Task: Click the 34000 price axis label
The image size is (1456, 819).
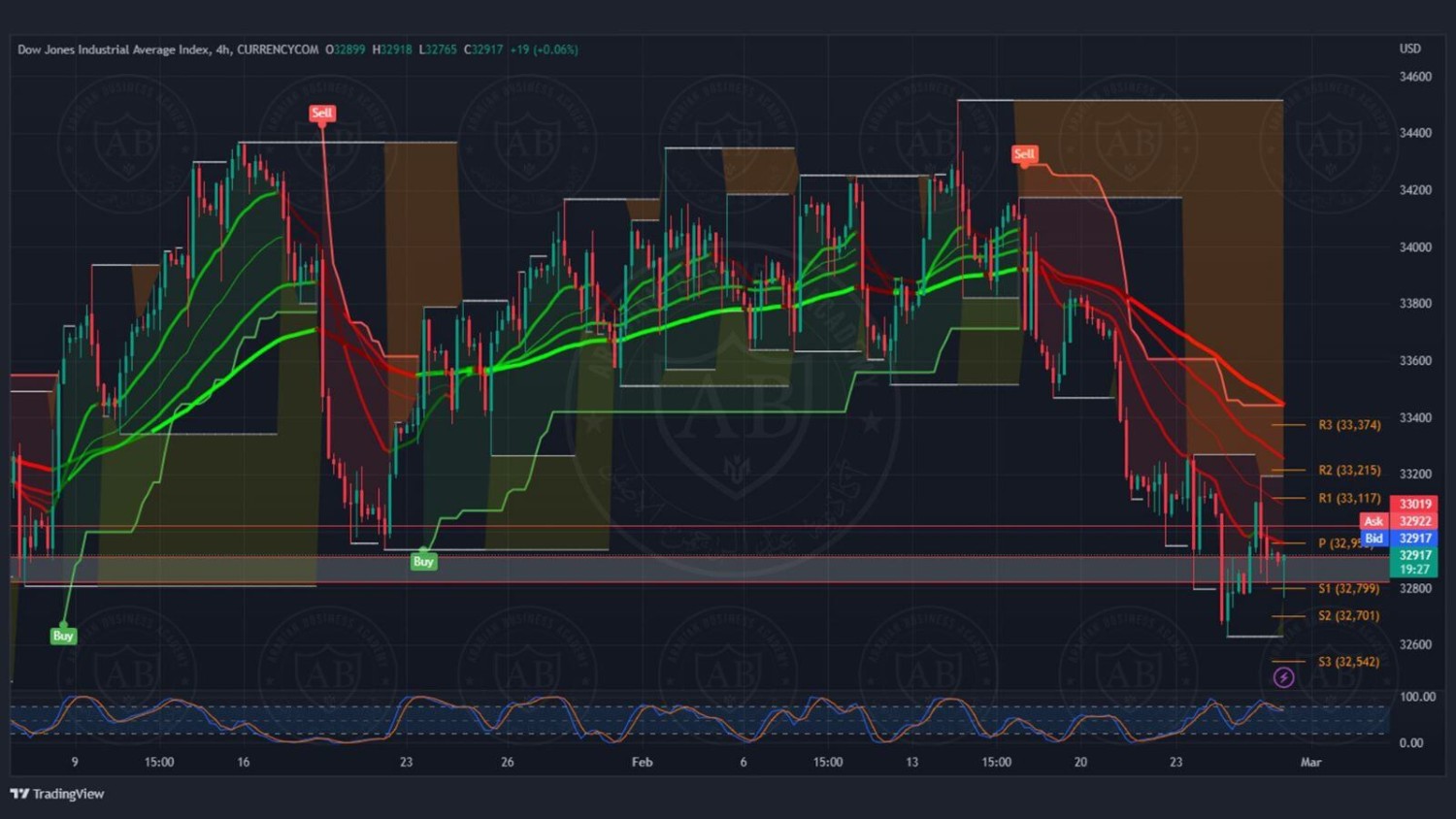Action: click(x=1414, y=247)
